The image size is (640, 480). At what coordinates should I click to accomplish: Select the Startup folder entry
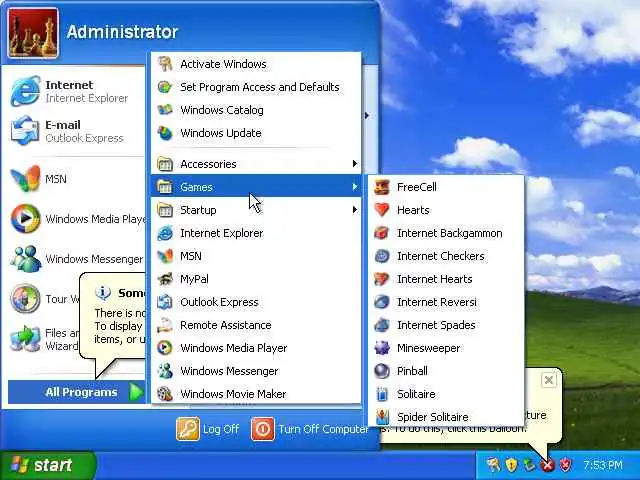pos(256,210)
